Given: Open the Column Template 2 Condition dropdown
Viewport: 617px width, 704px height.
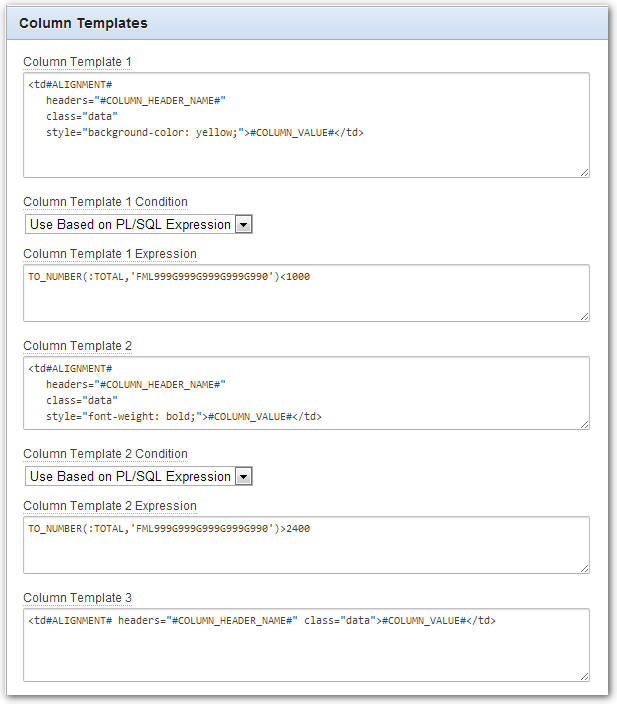Looking at the screenshot, I should click(x=138, y=476).
